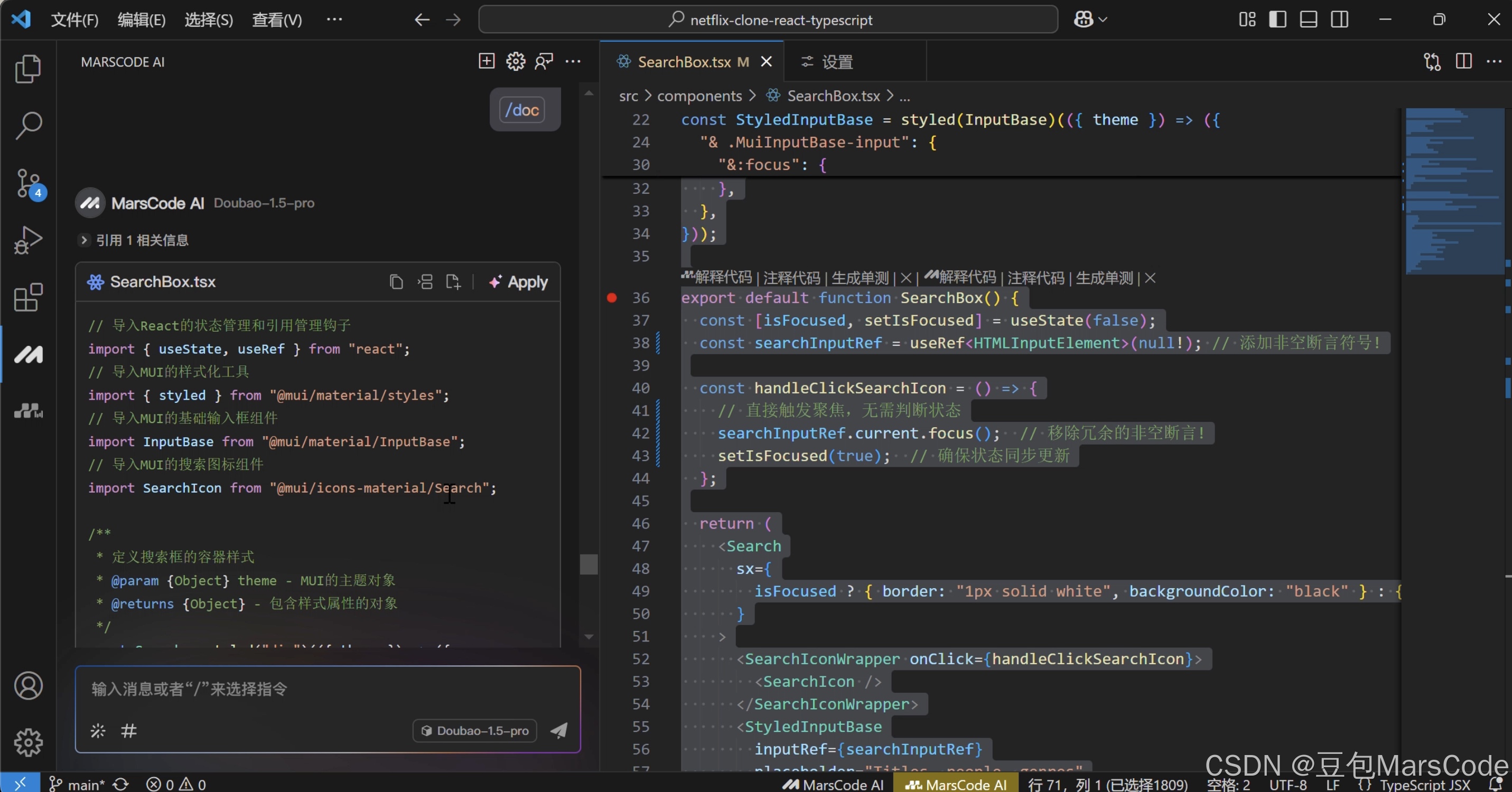Toggle the bottom panel visibility

point(1308,20)
